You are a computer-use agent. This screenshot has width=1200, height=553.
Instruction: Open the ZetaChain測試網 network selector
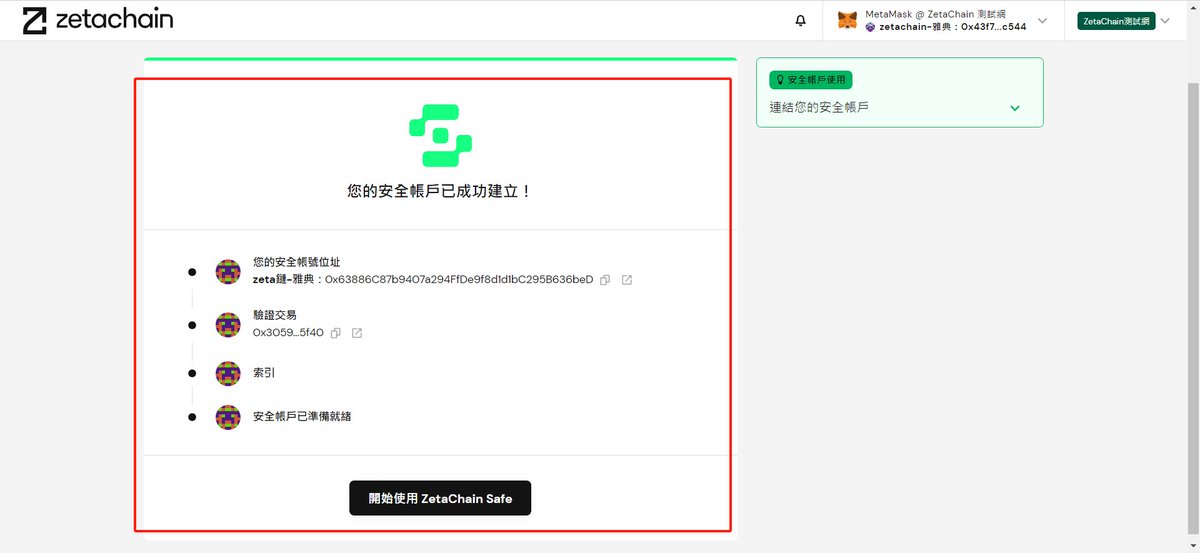click(1116, 20)
